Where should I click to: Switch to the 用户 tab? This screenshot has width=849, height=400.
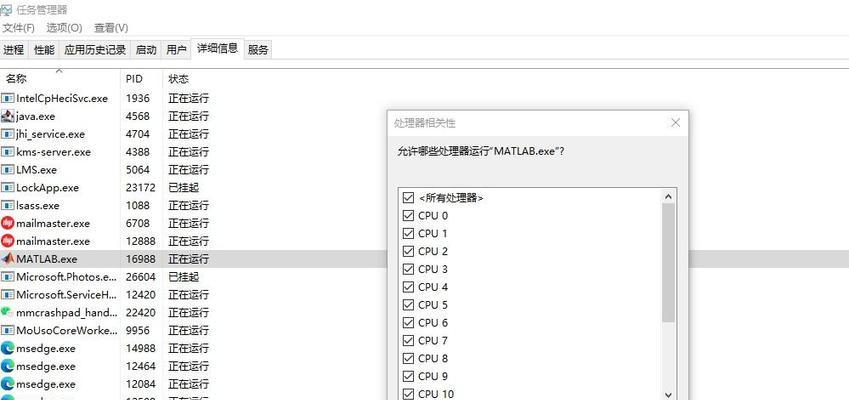click(176, 50)
